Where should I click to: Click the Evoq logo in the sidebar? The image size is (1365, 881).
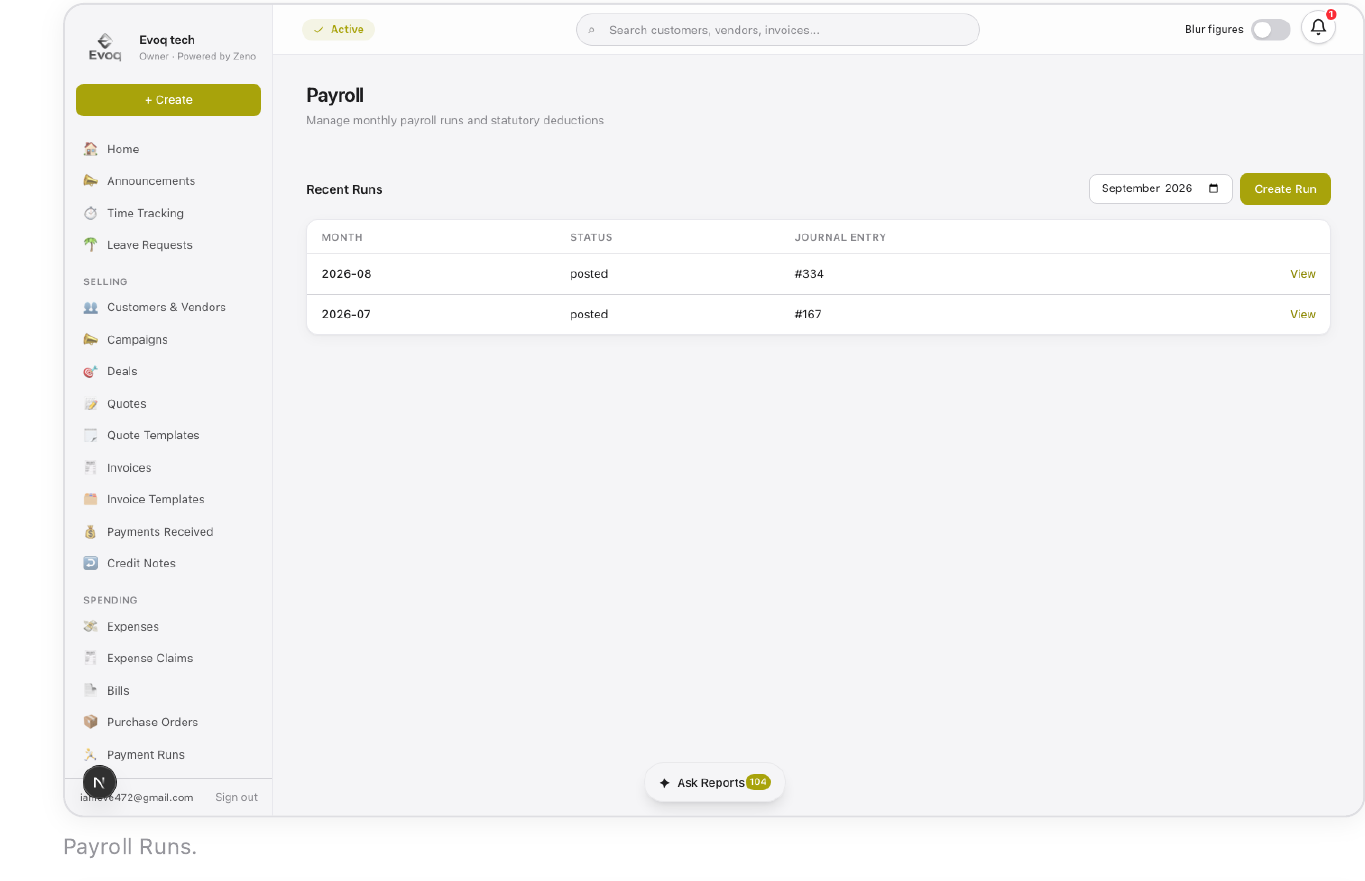tap(105, 47)
